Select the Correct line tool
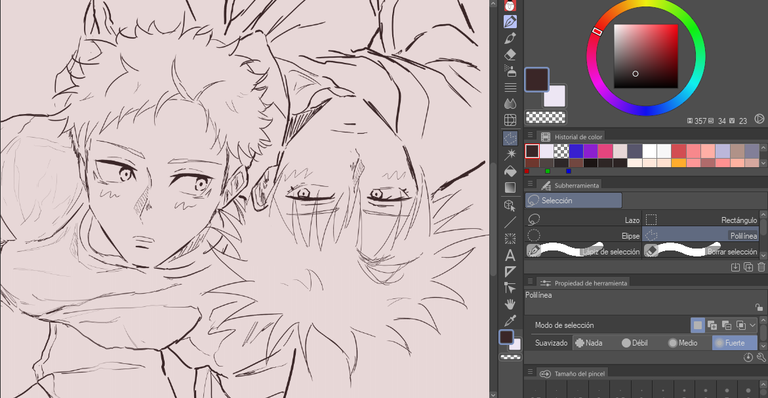Image resolution: width=768 pixels, height=398 pixels. coord(510,288)
